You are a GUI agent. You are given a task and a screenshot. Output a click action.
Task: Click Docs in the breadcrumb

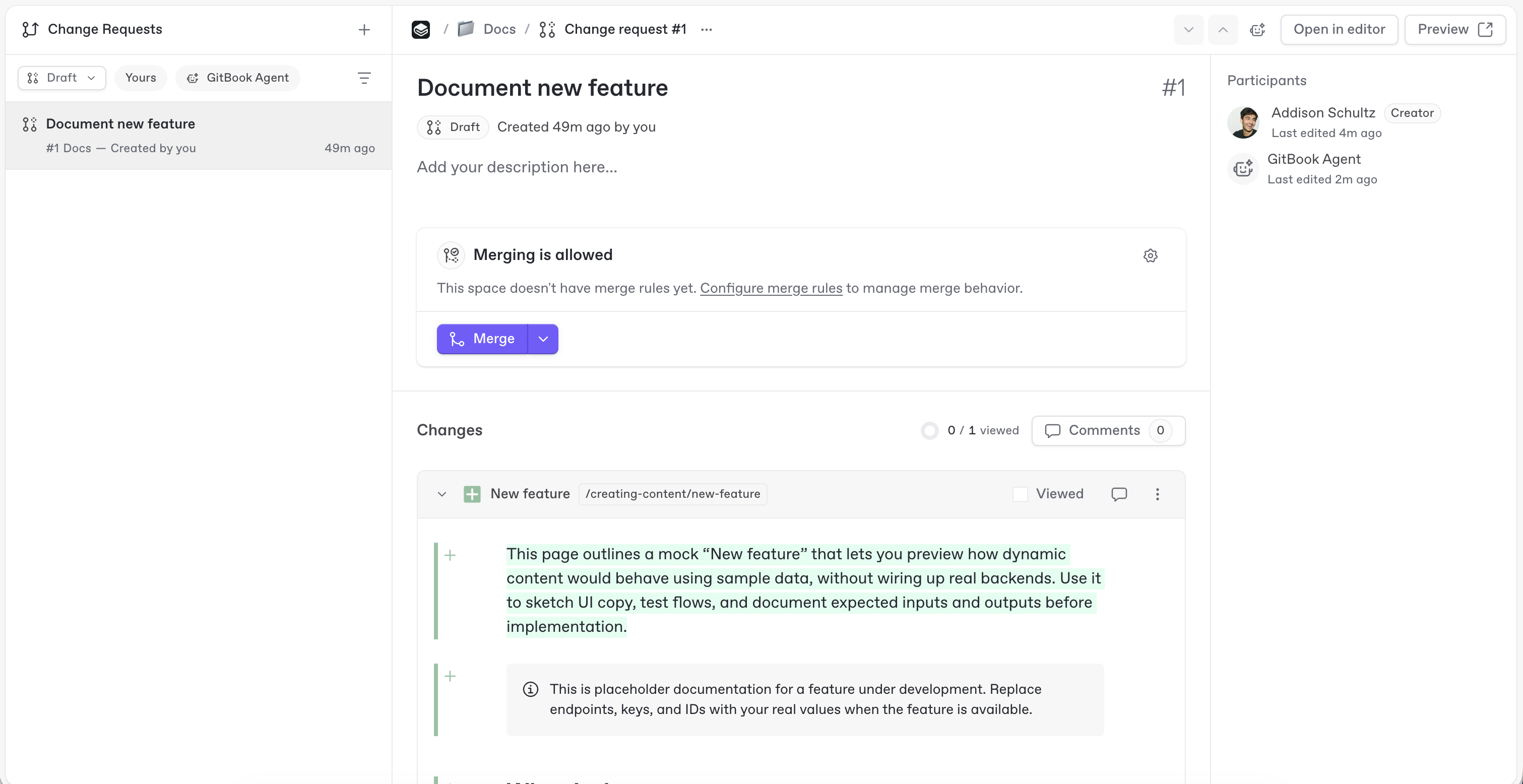coord(499,30)
